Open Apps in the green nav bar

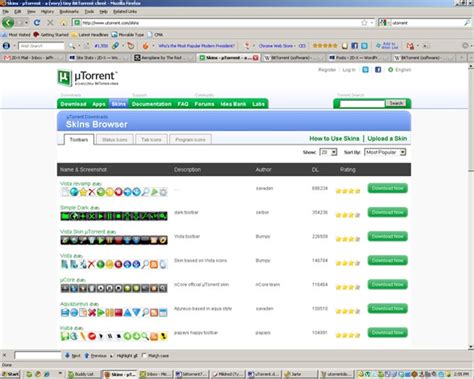[99, 104]
